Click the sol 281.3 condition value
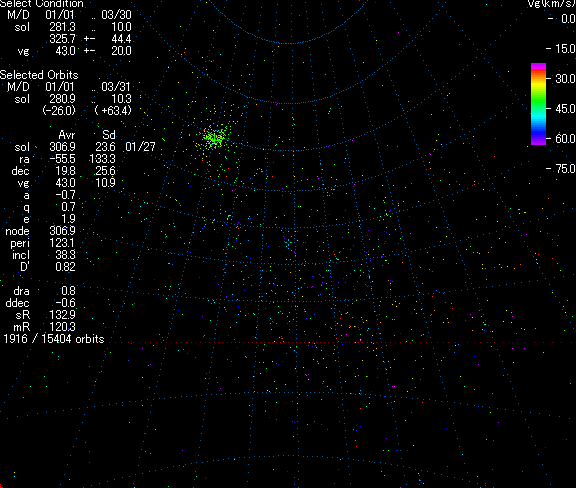The height and width of the screenshot is (488, 576). click(62, 27)
